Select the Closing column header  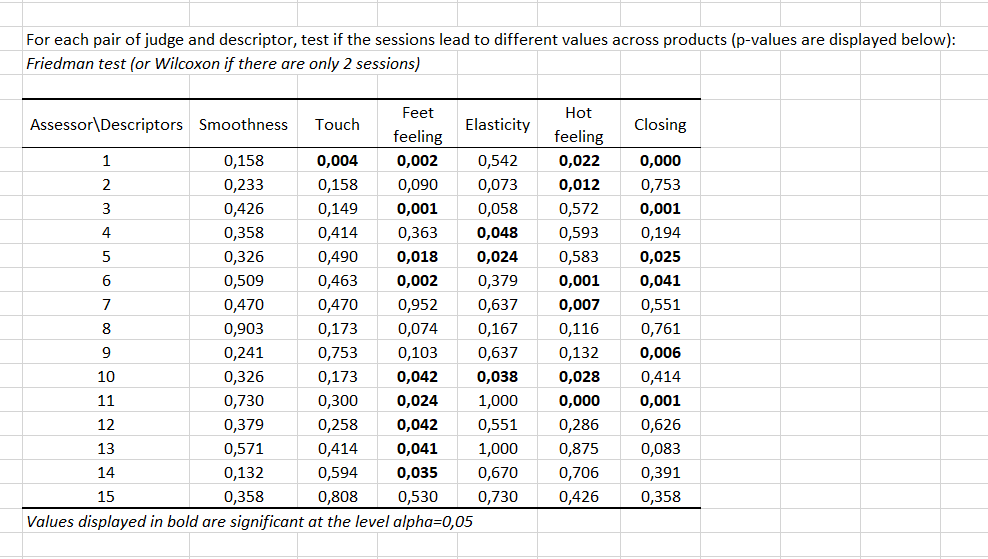(x=660, y=125)
